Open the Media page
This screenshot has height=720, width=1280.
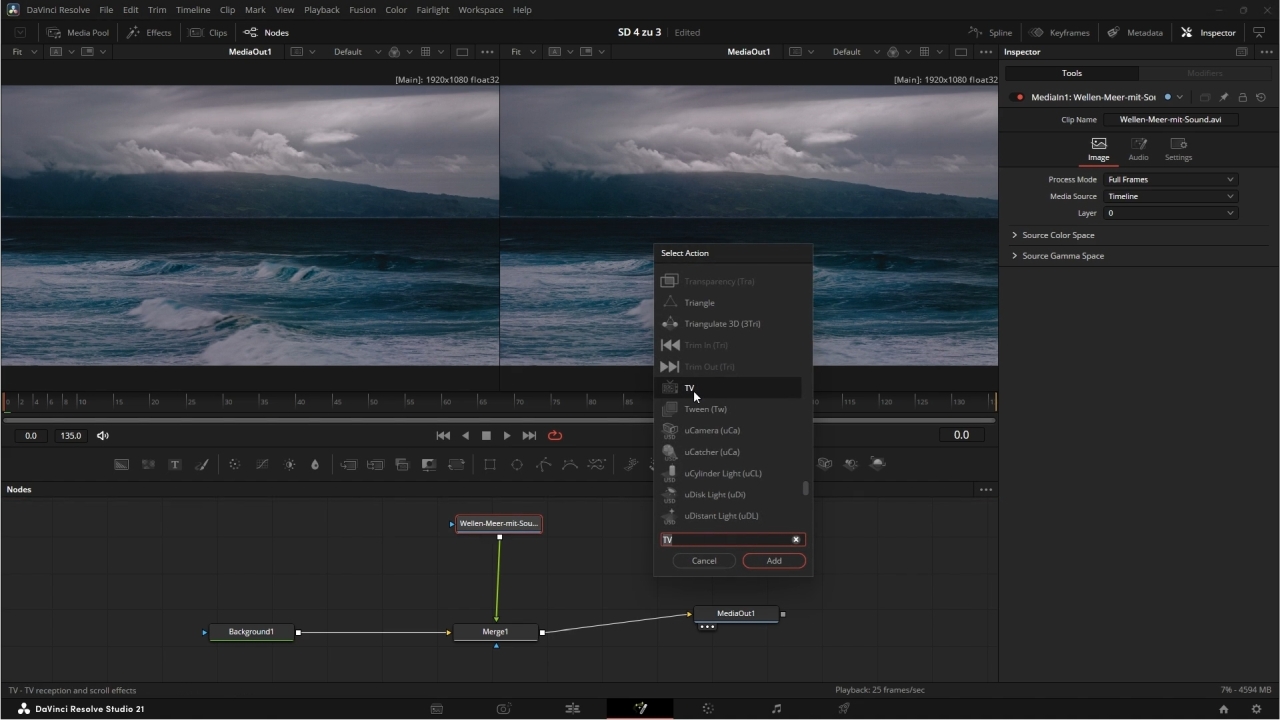[x=436, y=708]
